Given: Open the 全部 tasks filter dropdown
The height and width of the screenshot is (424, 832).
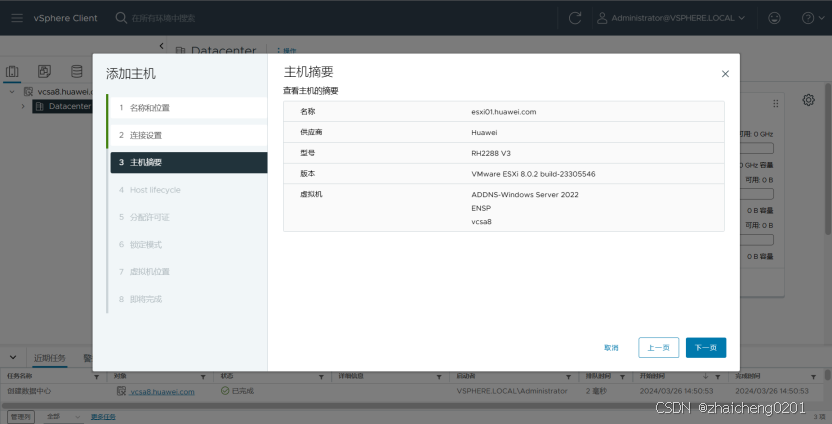Looking at the screenshot, I should 63,417.
